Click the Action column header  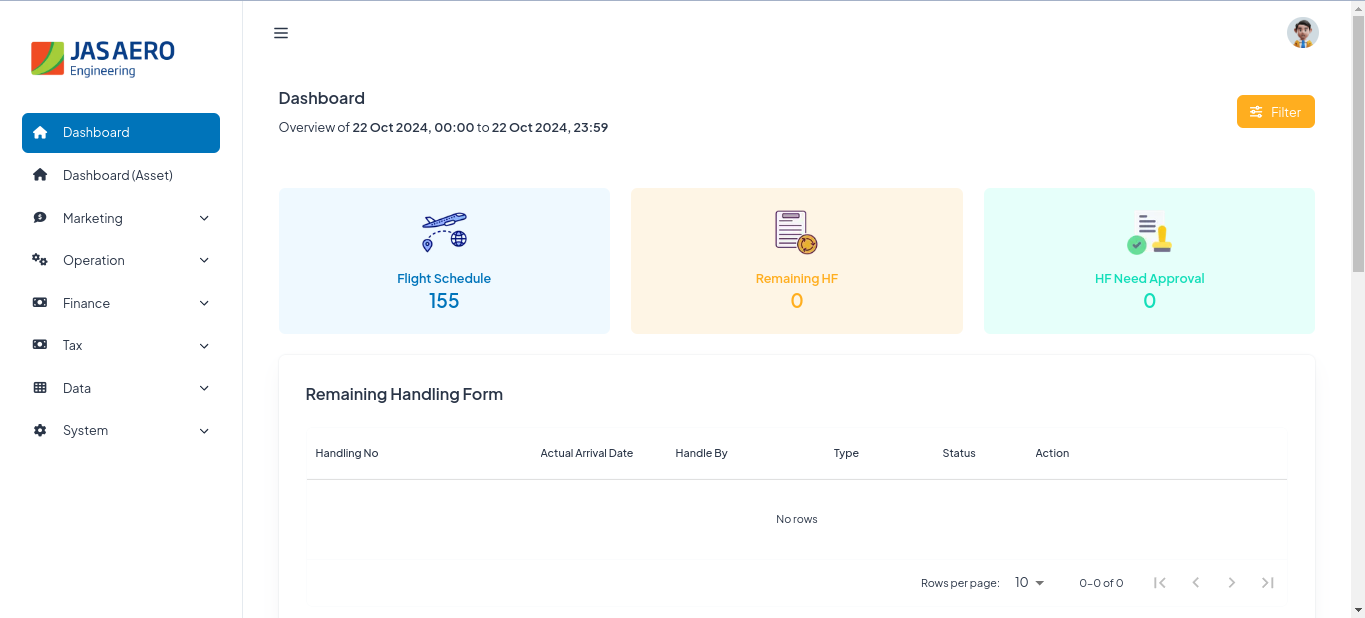[1052, 453]
